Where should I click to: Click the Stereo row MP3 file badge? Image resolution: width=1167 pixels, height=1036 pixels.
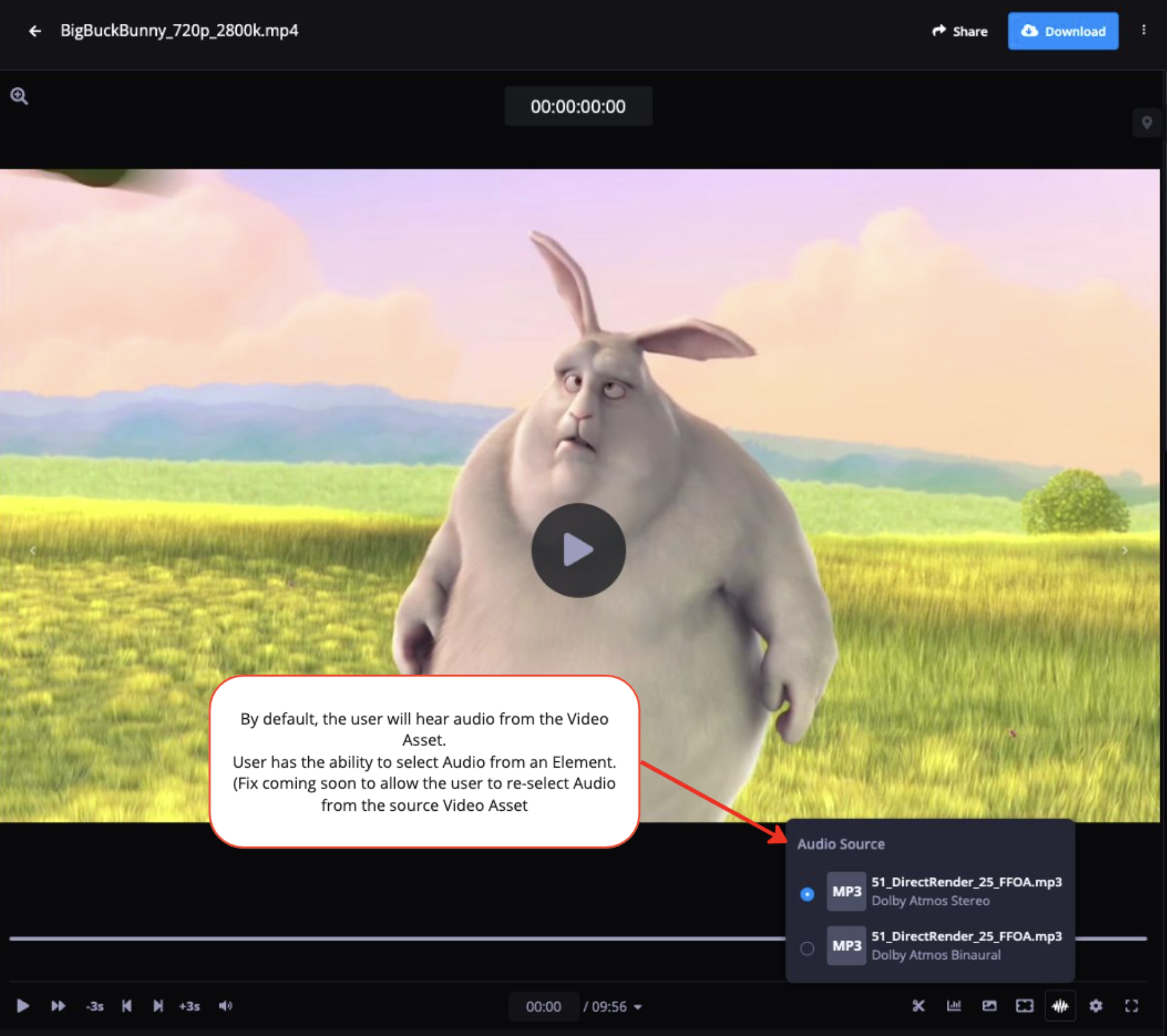(x=846, y=891)
